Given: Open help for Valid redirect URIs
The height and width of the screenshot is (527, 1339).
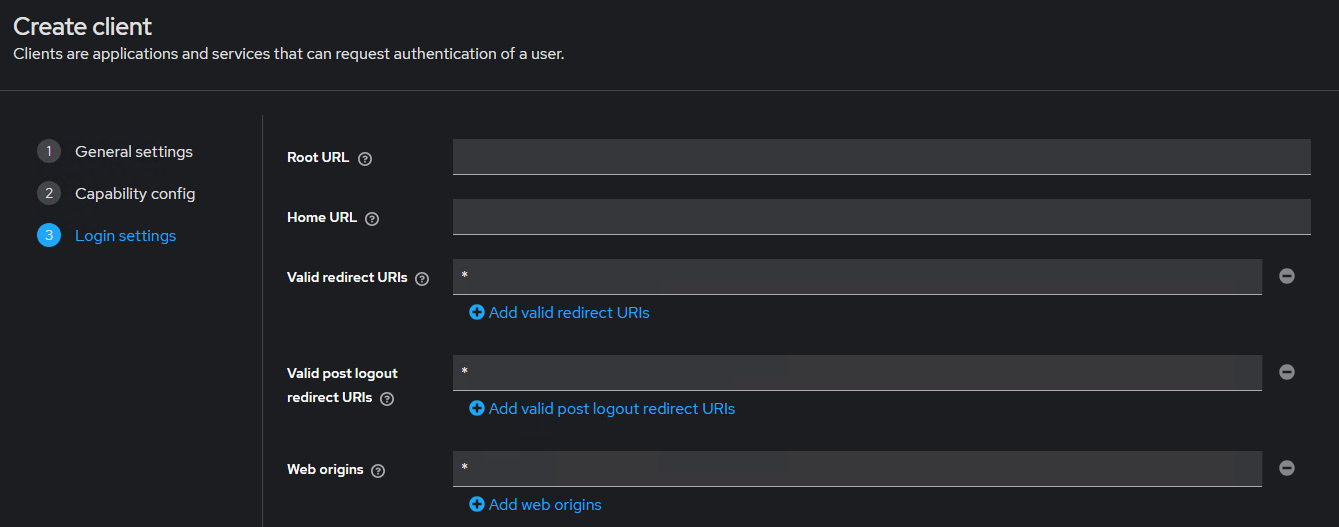Looking at the screenshot, I should [422, 279].
